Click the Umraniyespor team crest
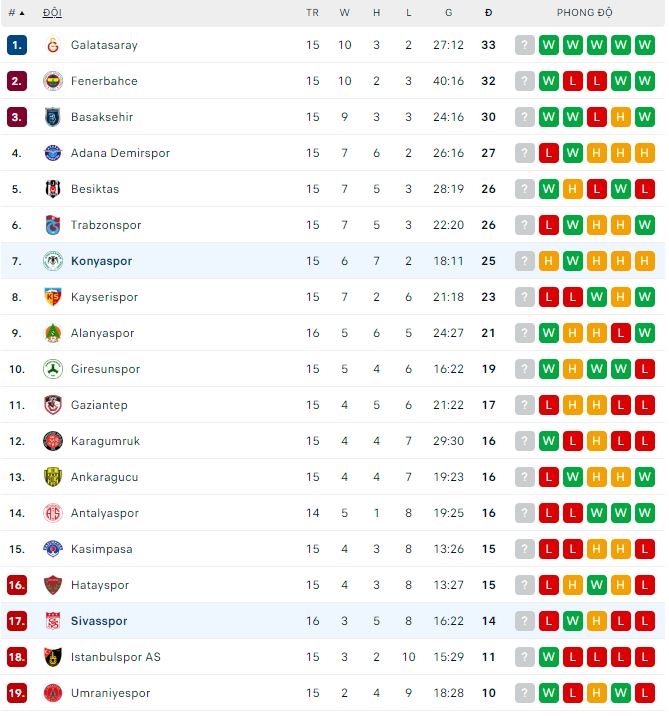The image size is (669, 716). click(53, 693)
